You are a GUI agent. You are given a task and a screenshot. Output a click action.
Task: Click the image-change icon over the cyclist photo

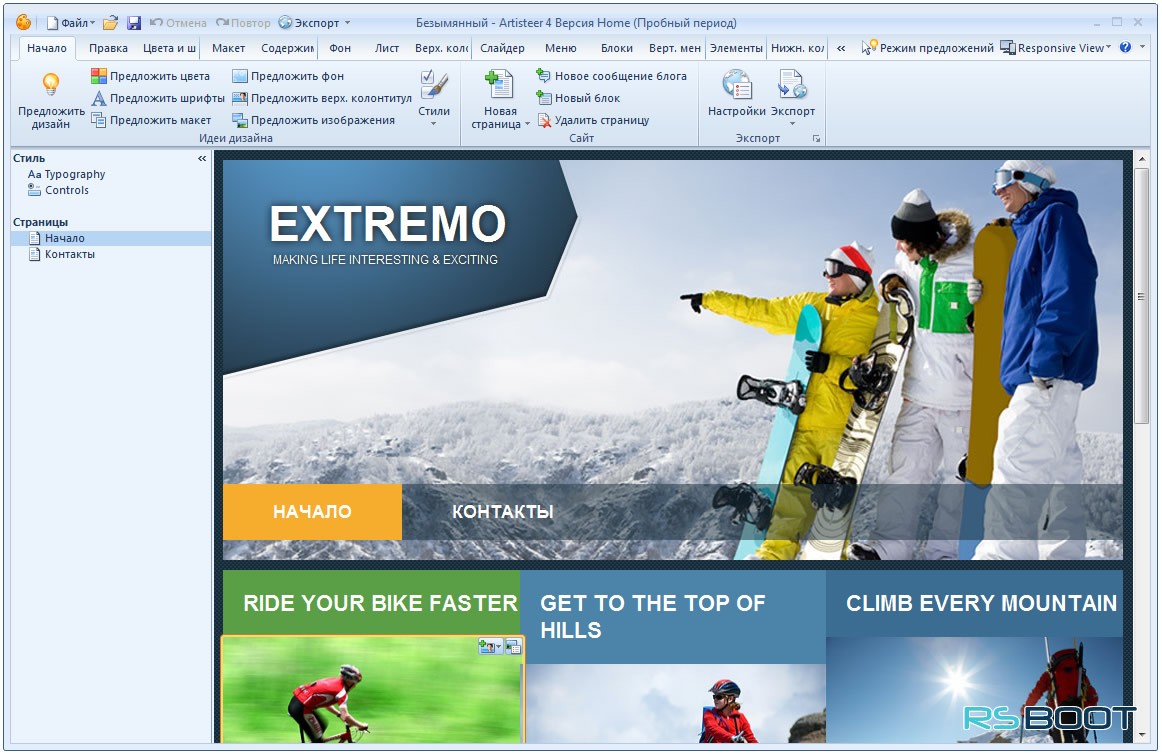490,647
